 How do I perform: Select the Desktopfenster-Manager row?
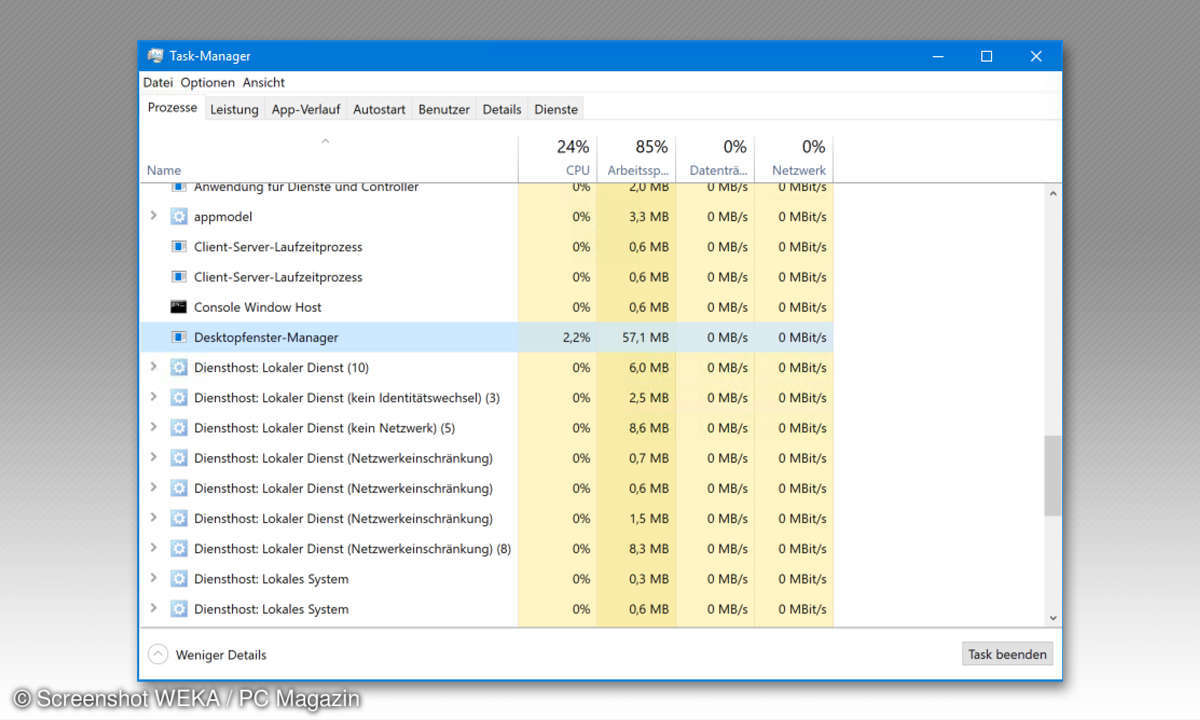tap(486, 337)
